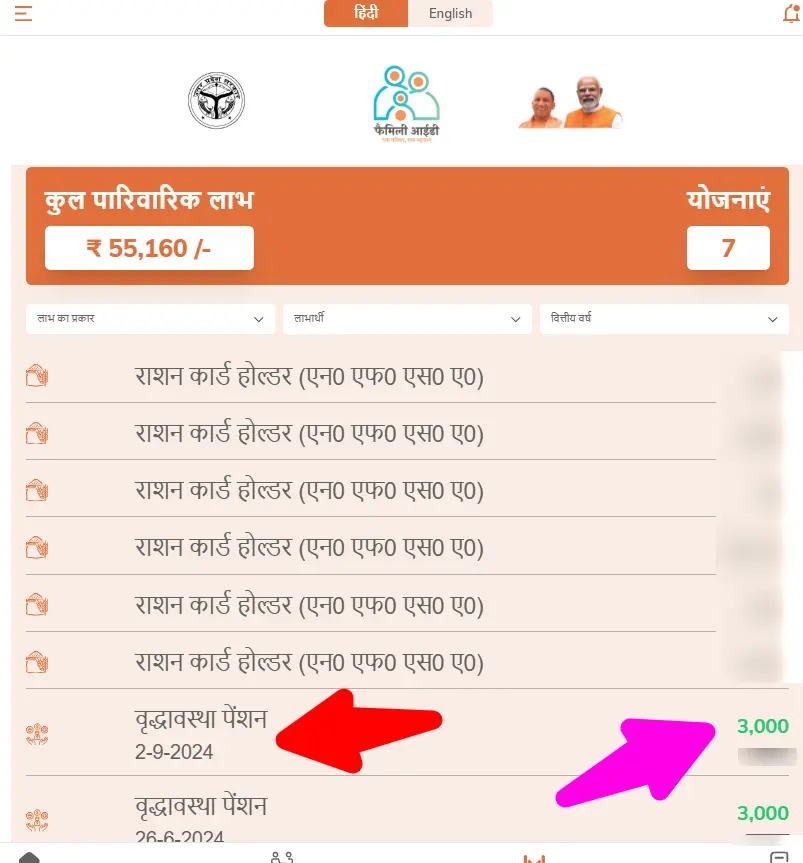
Task: Expand the लाभार्थी dropdown
Action: (x=407, y=319)
